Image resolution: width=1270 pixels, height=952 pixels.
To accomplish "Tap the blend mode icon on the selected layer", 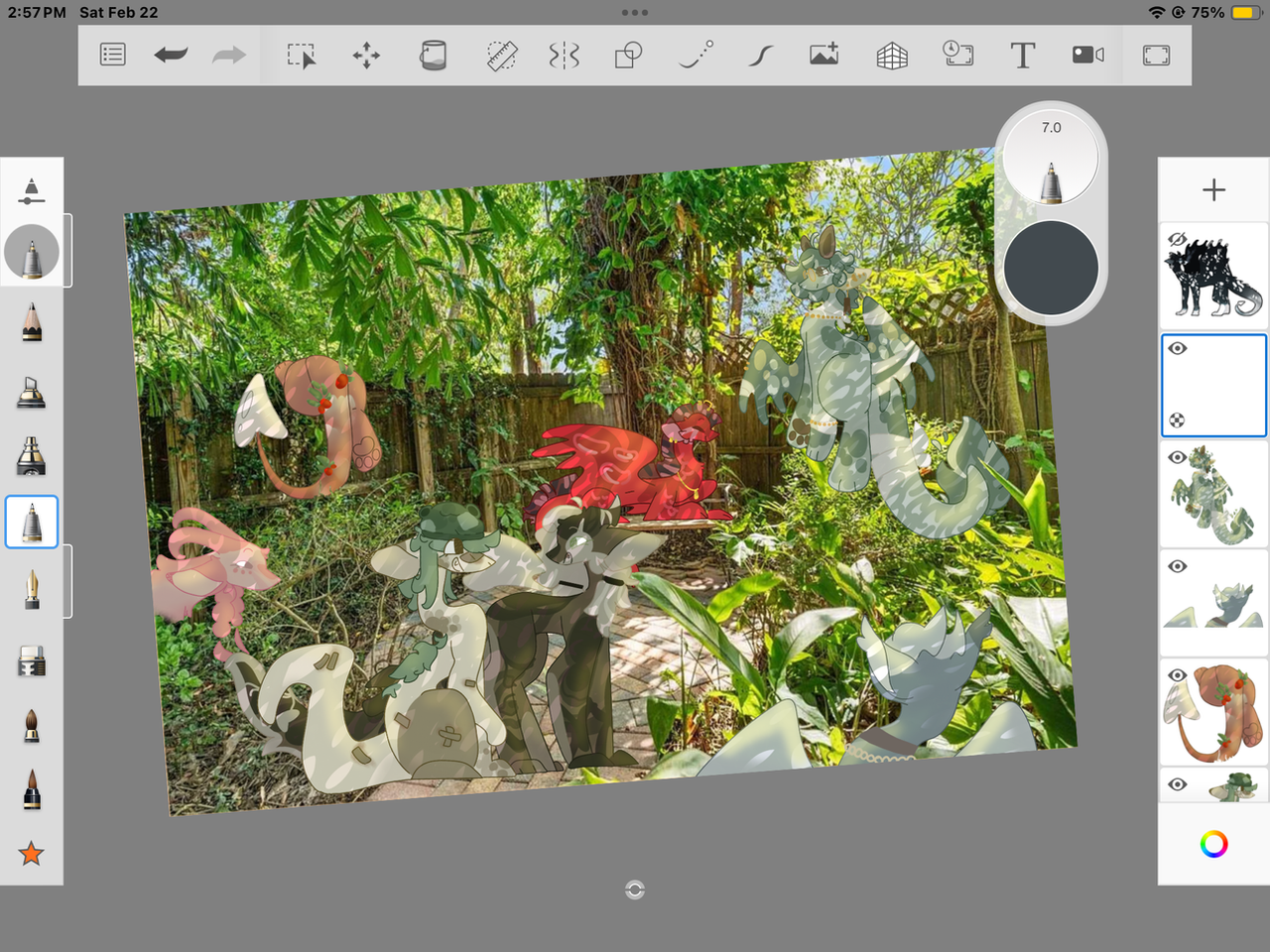I will click(1177, 420).
